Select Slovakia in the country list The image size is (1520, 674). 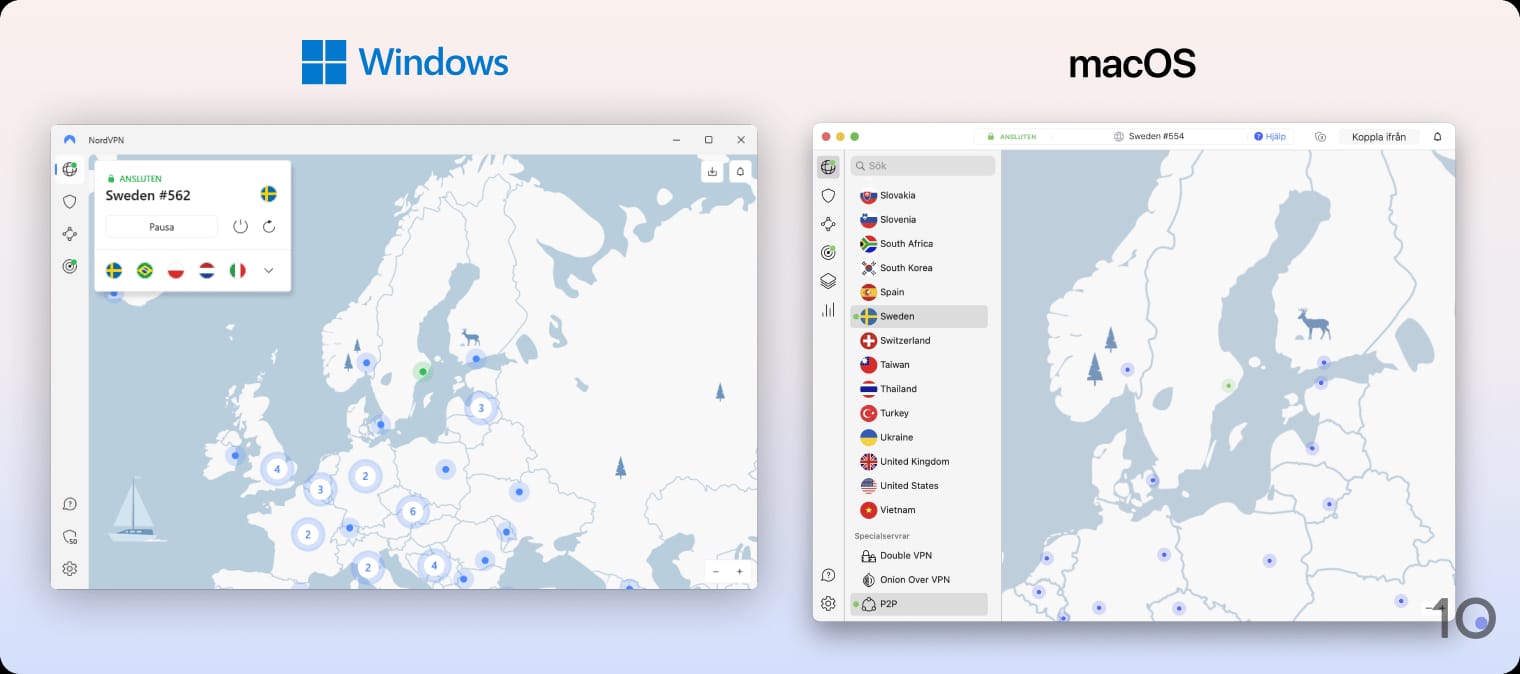[x=919, y=195]
